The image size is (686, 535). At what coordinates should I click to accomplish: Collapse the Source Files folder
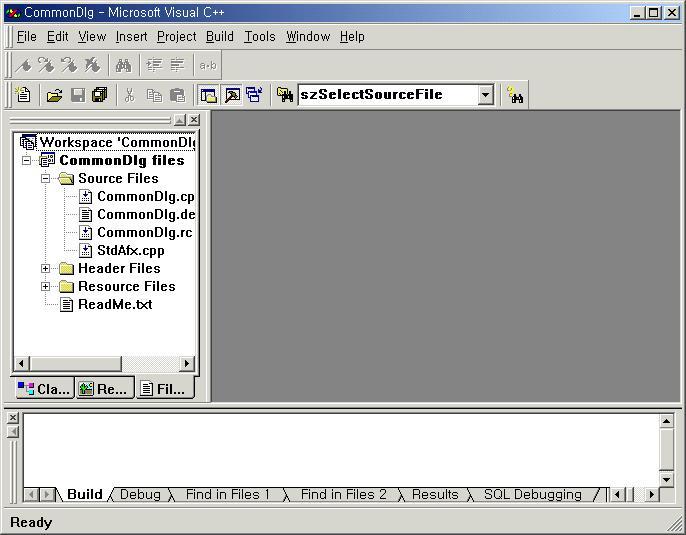45,178
